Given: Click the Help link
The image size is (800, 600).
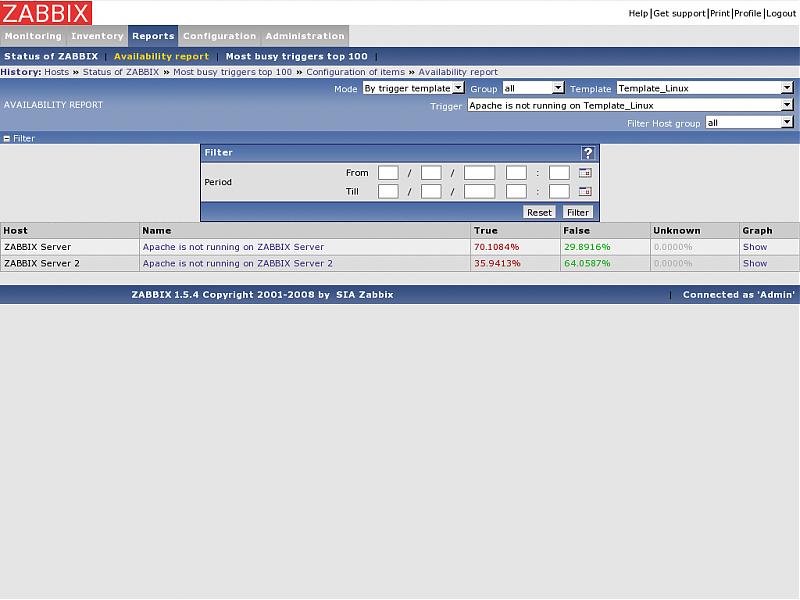Looking at the screenshot, I should tap(638, 14).
